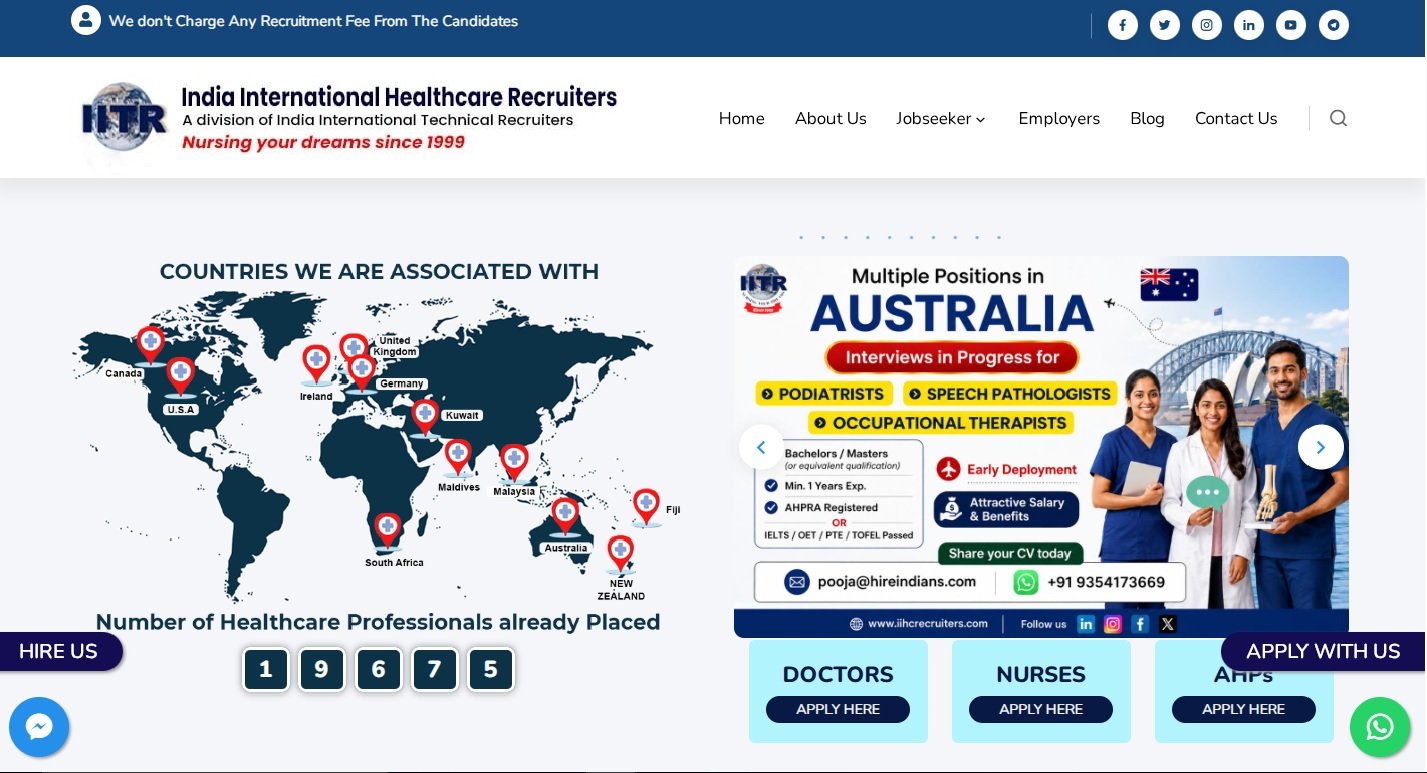Click the Ireland location pin
The width and height of the screenshot is (1427, 773).
316,365
